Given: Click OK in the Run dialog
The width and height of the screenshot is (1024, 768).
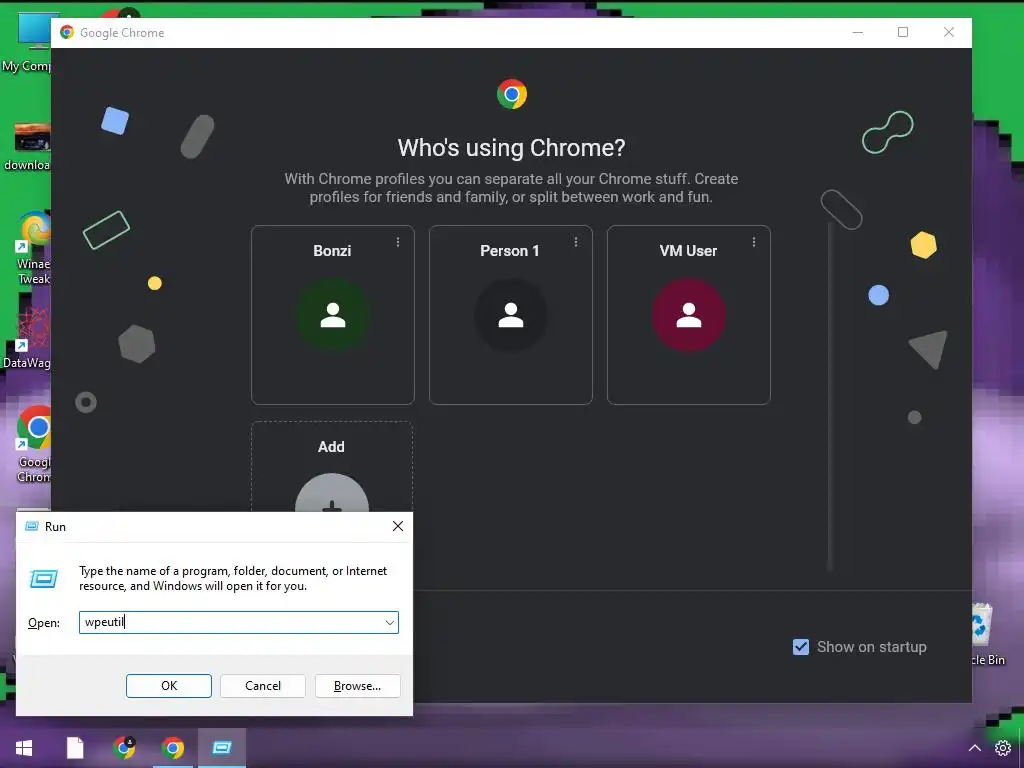Looking at the screenshot, I should click(168, 686).
